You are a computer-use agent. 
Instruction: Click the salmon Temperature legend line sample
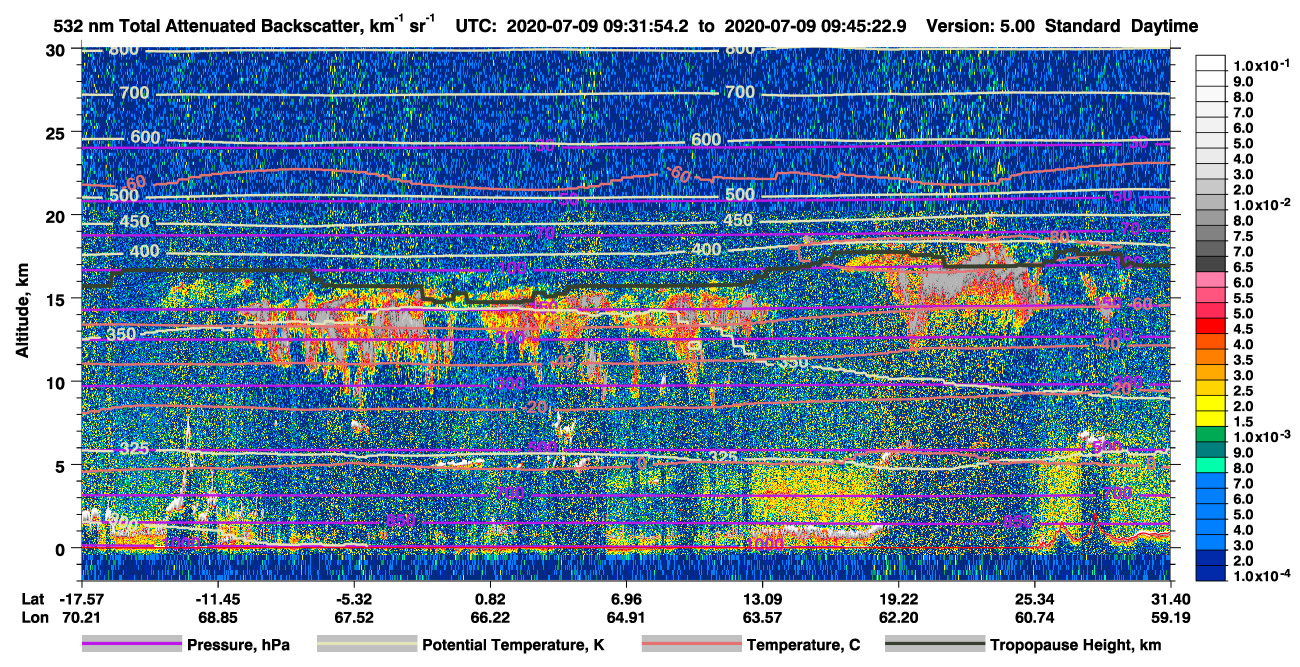pyautogui.click(x=690, y=645)
